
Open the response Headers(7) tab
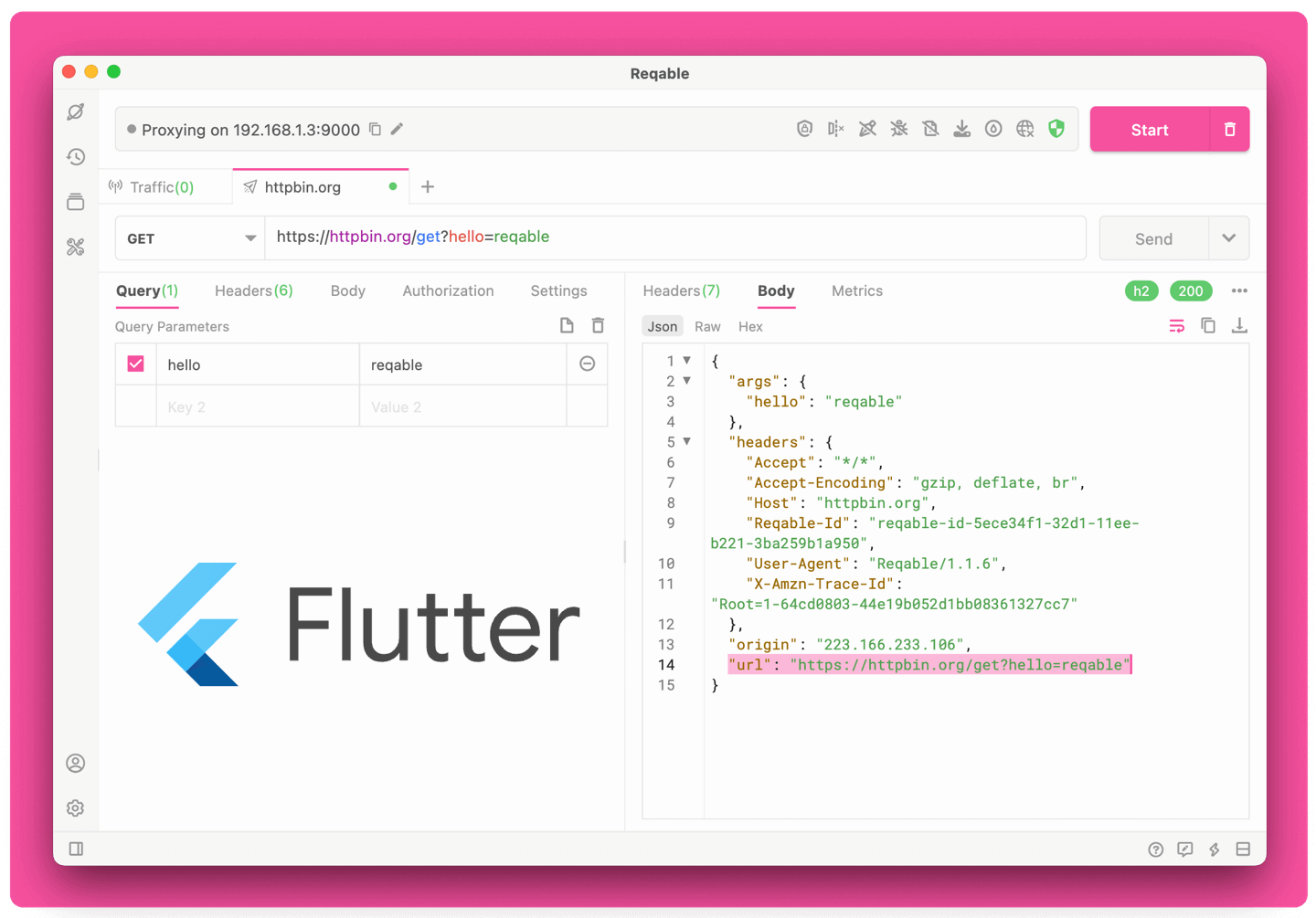coord(681,291)
